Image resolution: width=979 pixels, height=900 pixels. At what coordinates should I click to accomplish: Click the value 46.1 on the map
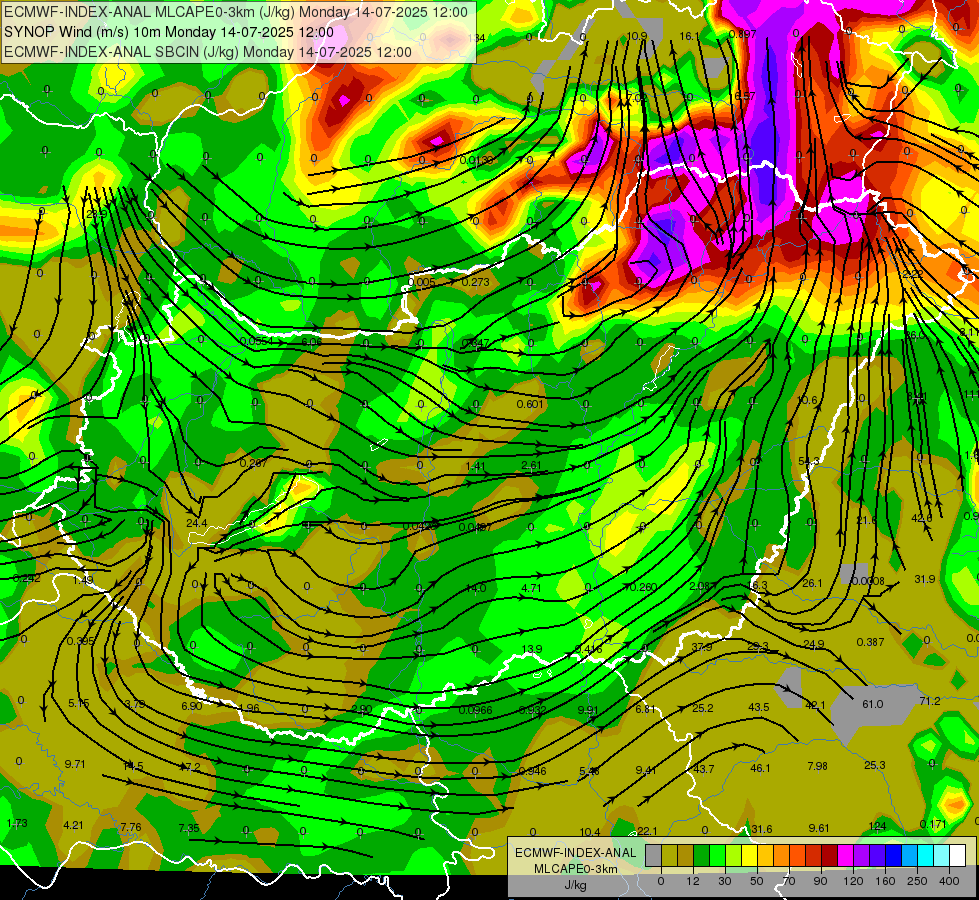(x=760, y=769)
